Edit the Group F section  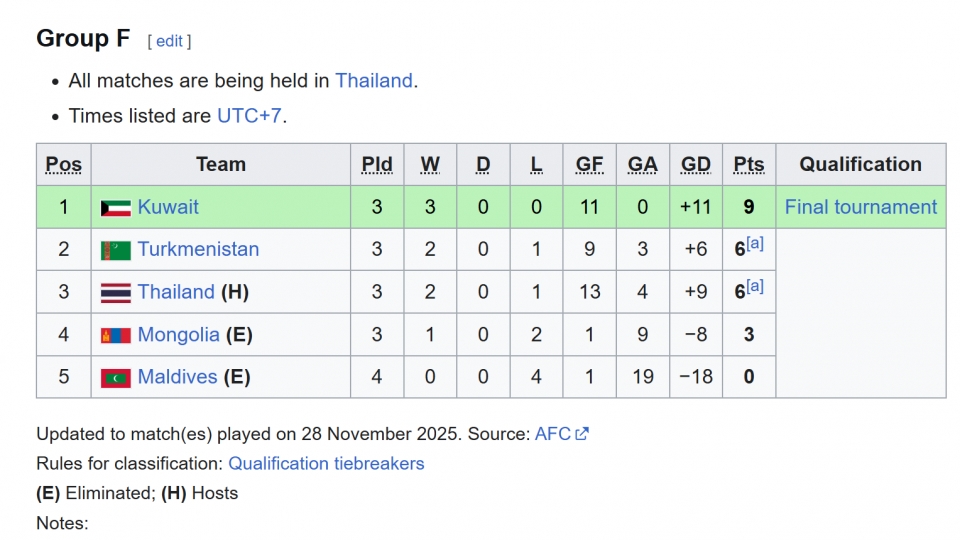[169, 41]
